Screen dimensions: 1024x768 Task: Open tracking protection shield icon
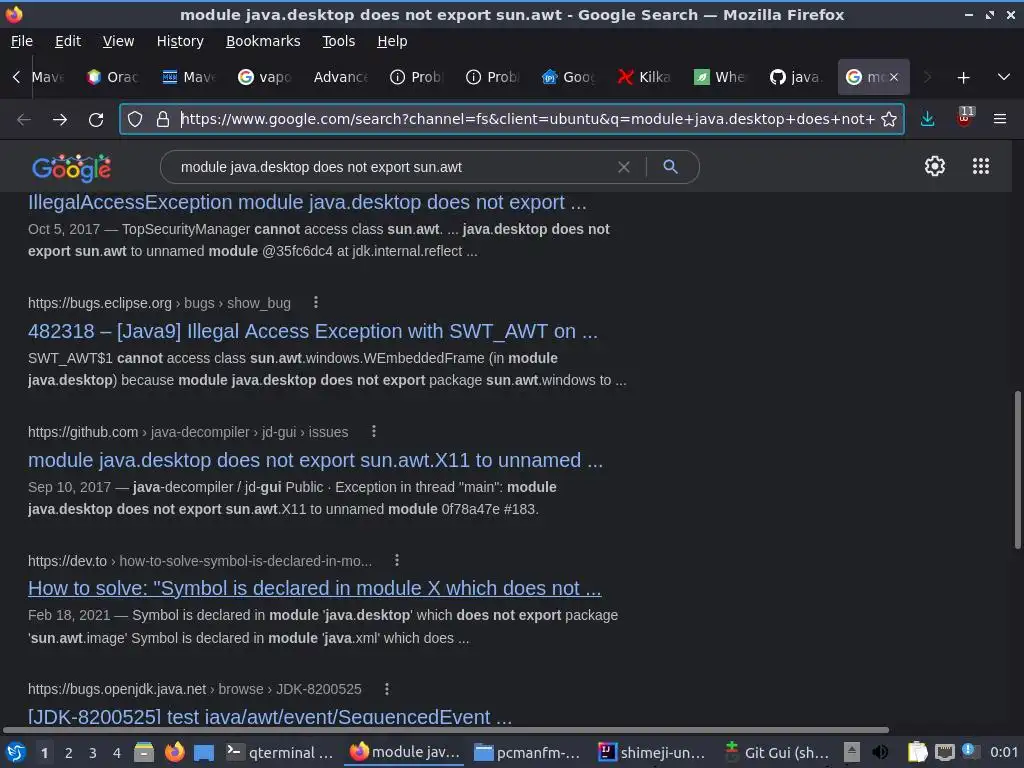click(x=135, y=119)
